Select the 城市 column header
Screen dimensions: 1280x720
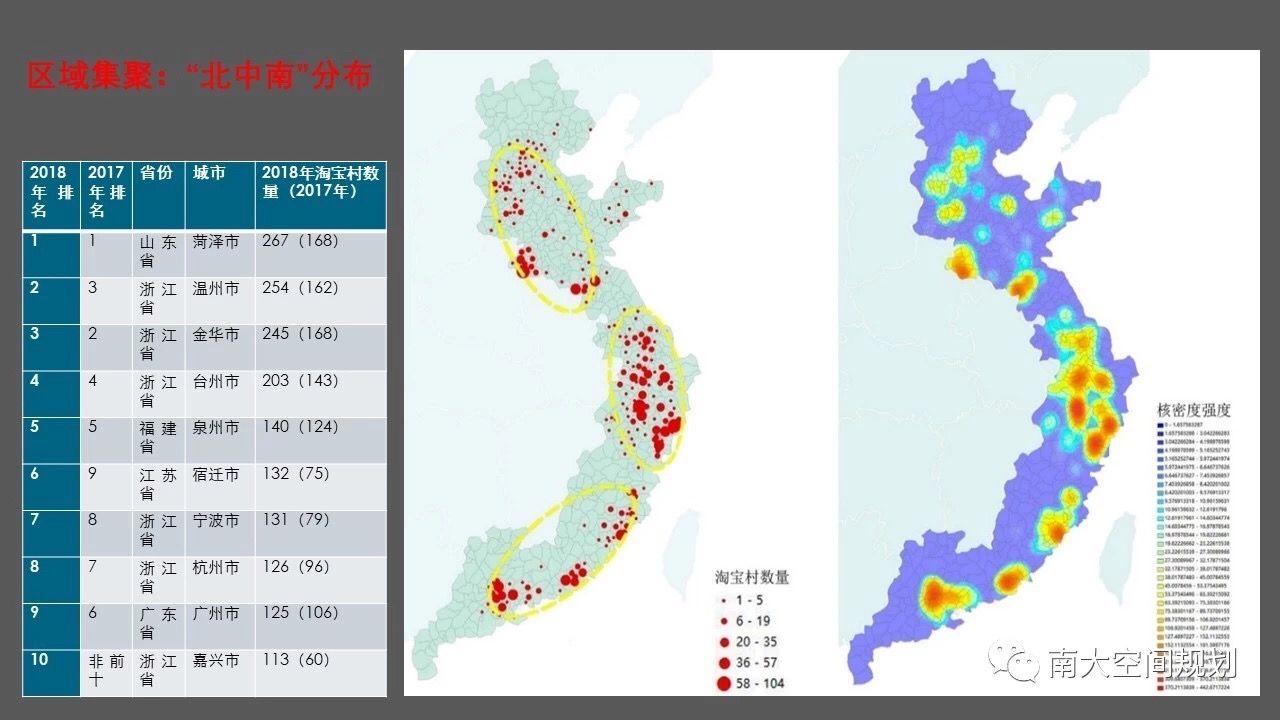click(220, 196)
